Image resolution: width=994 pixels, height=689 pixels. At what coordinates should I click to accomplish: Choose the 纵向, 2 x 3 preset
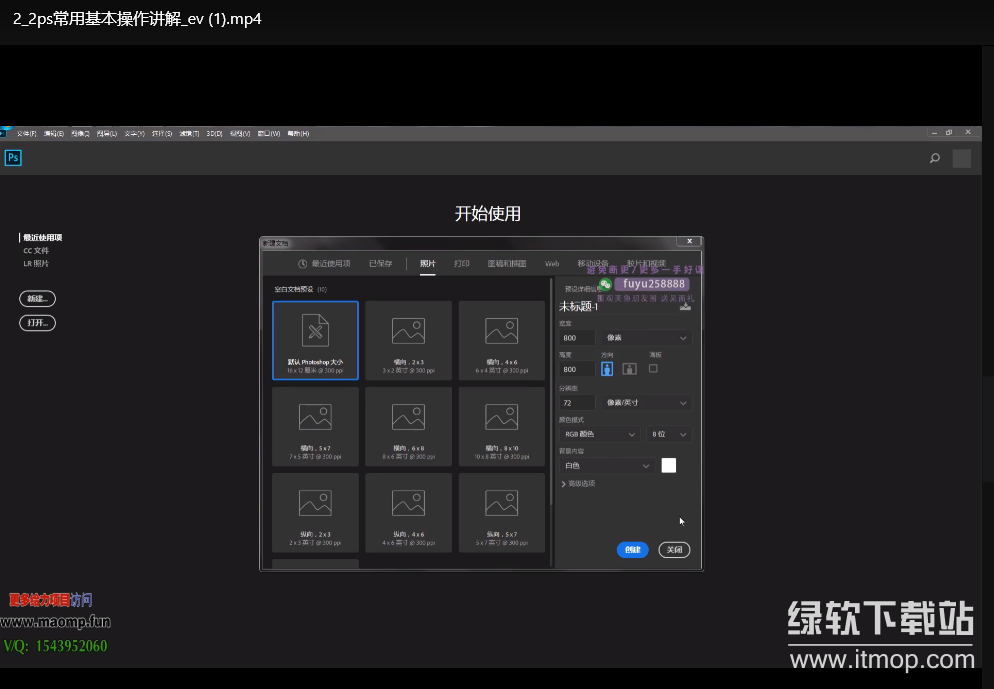[x=315, y=513]
